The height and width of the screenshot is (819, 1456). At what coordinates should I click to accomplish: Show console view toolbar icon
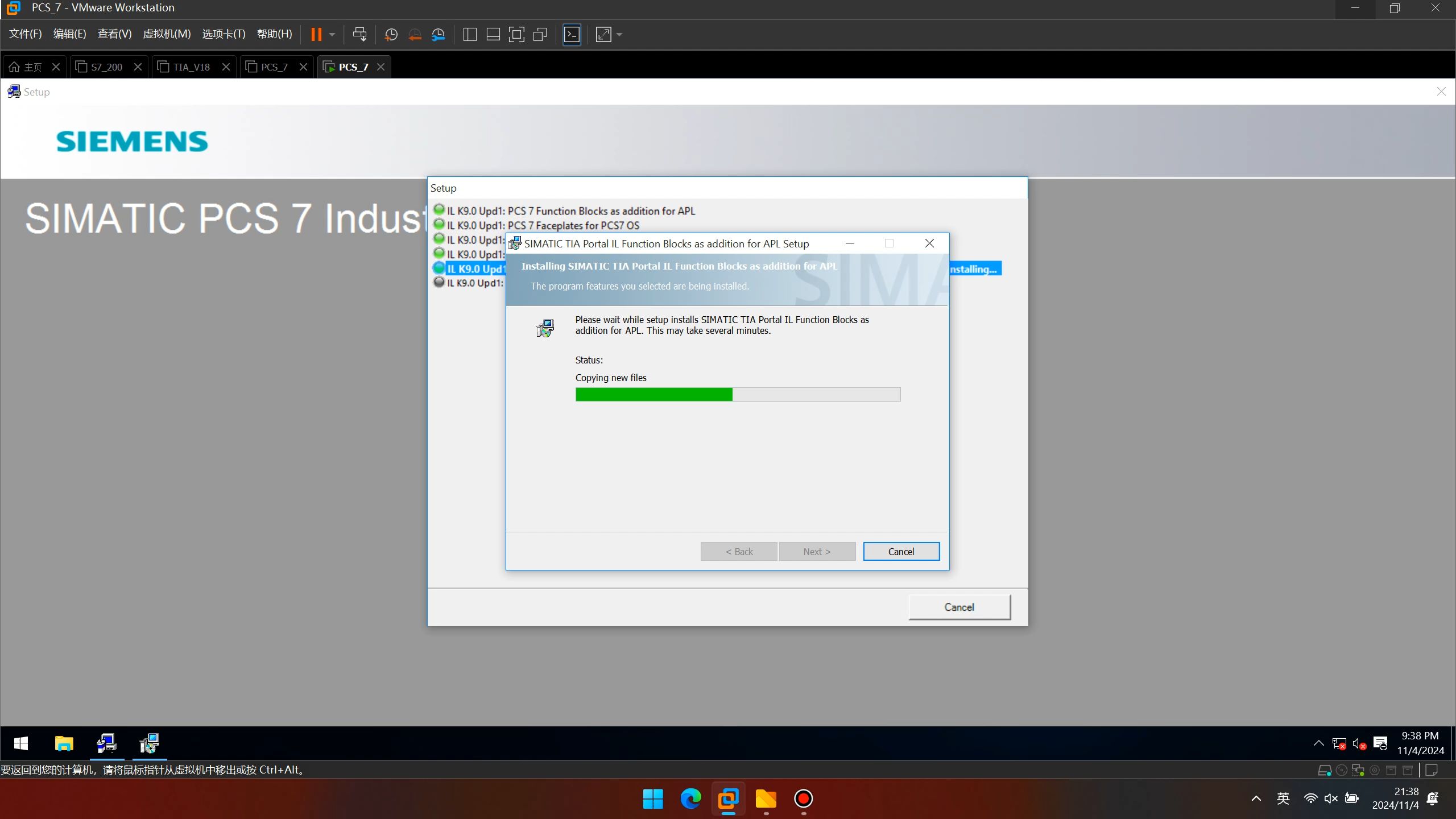(x=572, y=35)
